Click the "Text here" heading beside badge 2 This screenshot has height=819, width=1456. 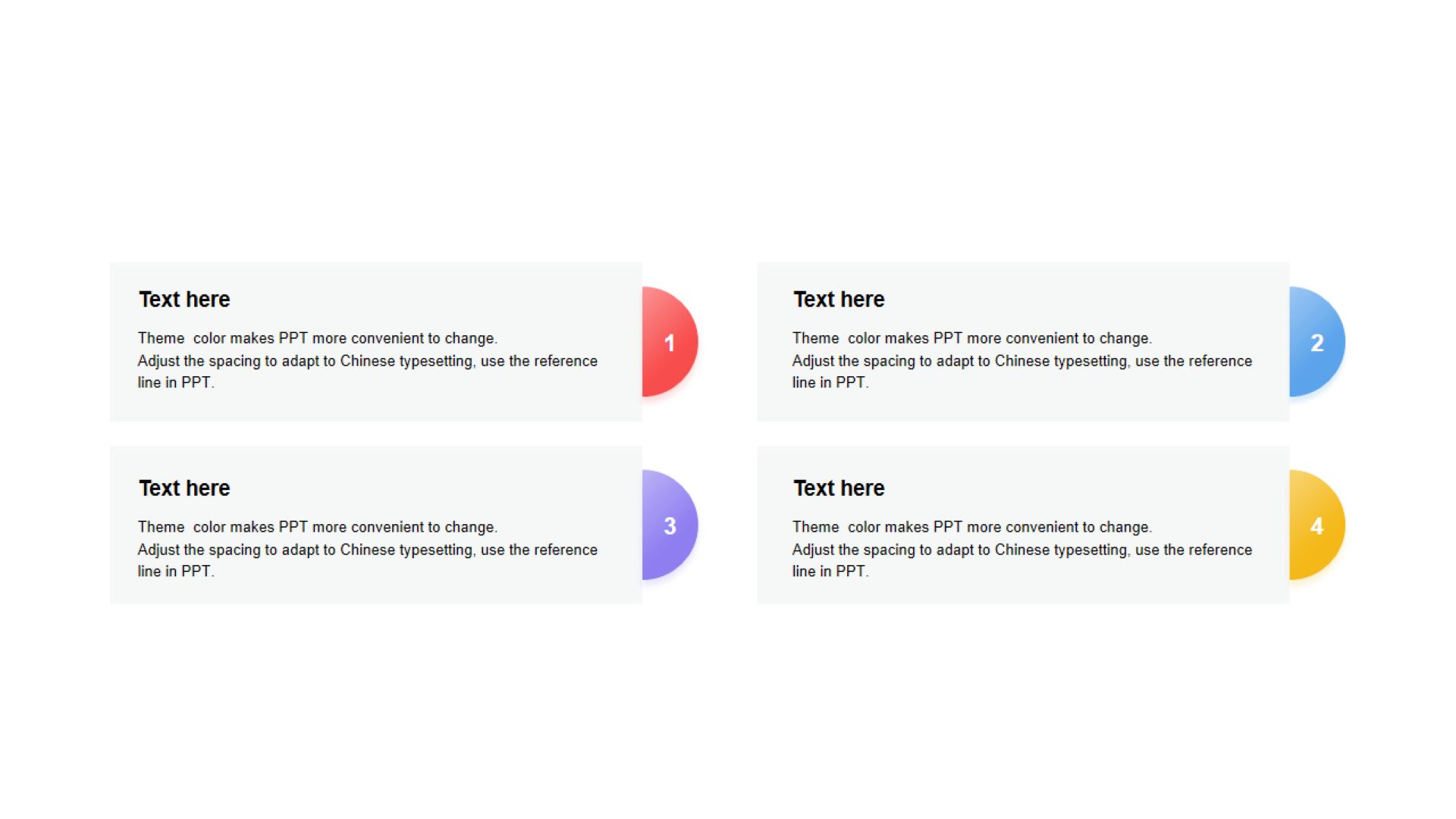(839, 300)
